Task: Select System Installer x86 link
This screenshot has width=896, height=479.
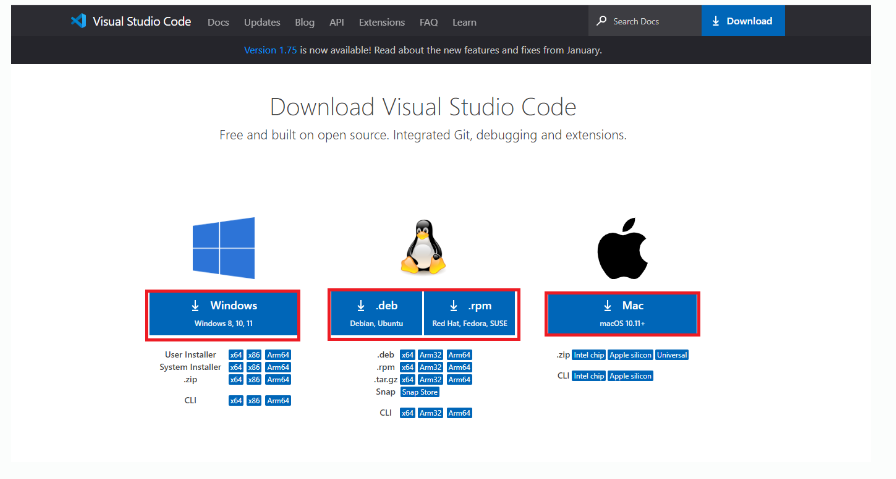Action: (x=254, y=367)
